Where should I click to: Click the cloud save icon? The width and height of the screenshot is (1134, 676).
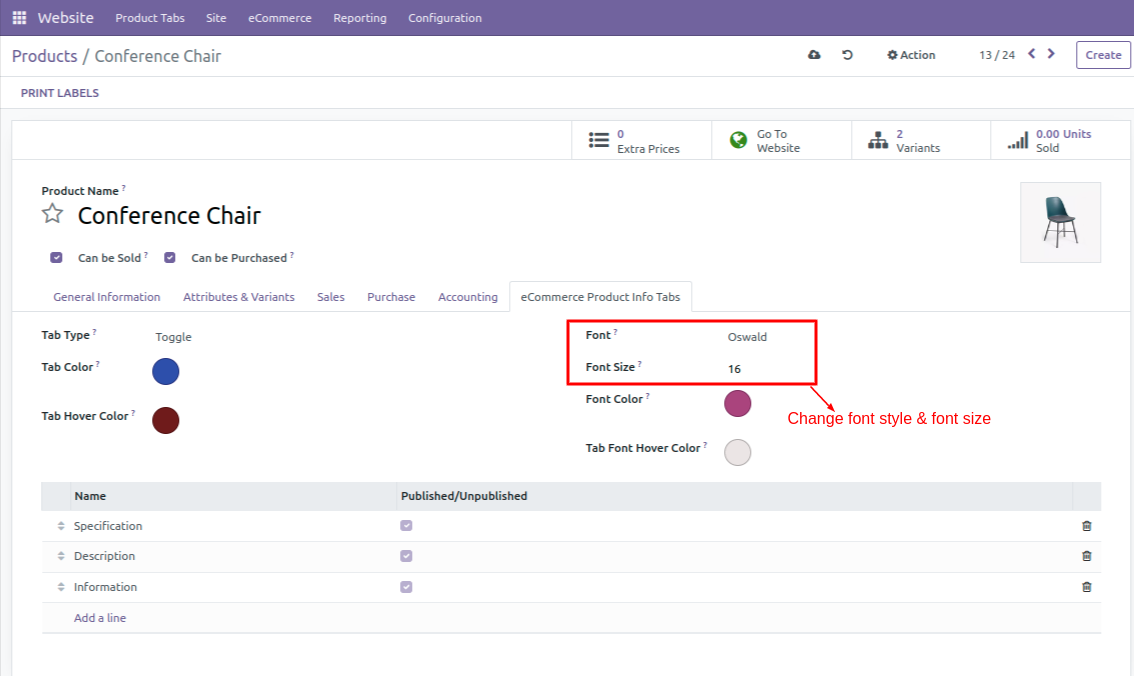point(814,55)
